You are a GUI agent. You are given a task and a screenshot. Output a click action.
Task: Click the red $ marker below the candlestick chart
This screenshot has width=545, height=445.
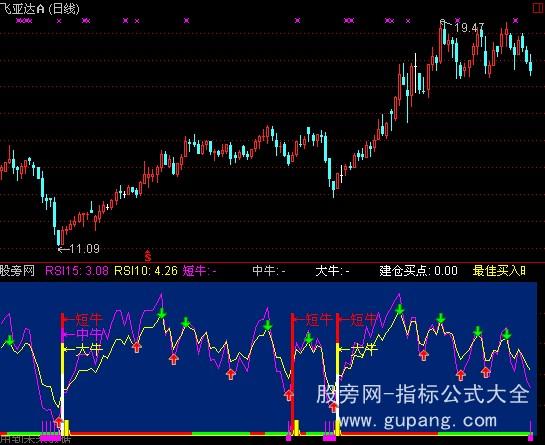(148, 256)
